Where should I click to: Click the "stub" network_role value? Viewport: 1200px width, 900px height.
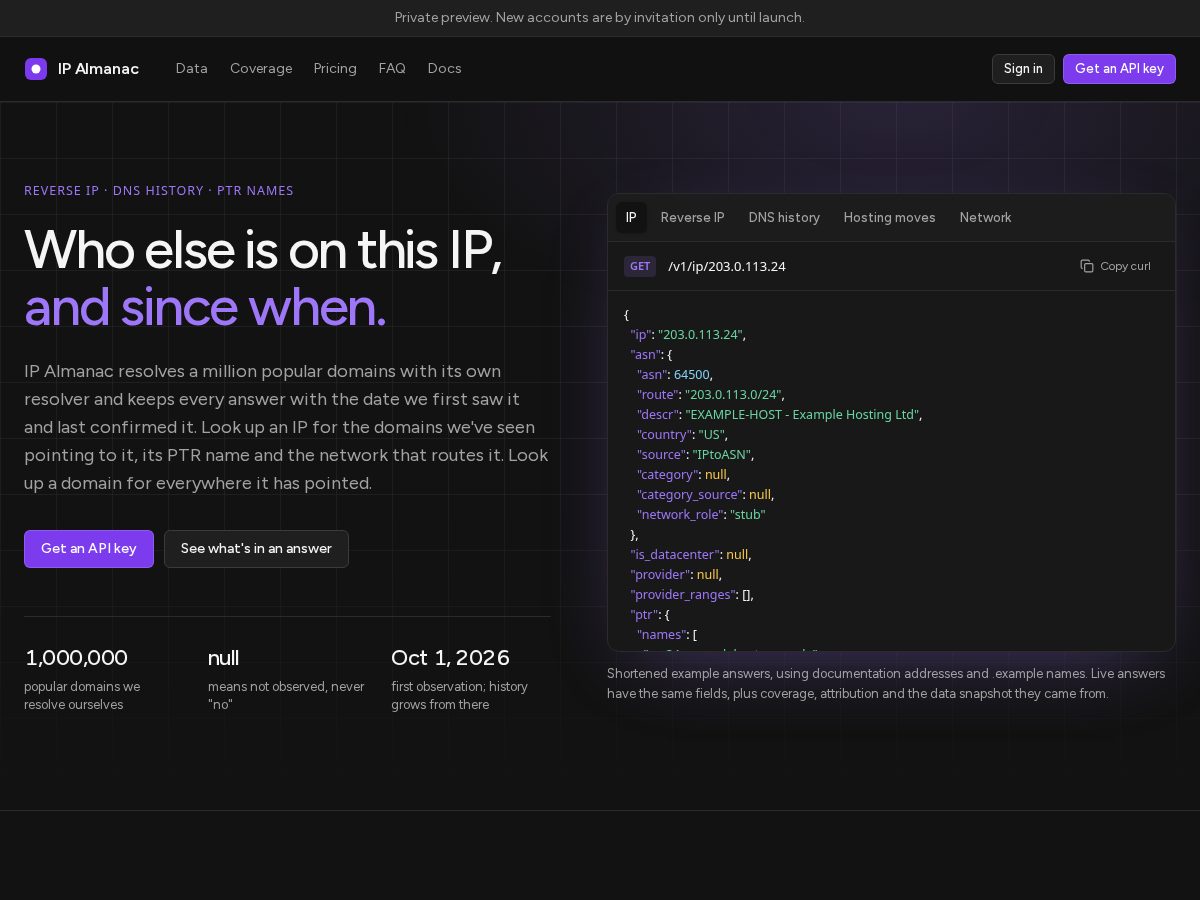[x=748, y=515]
